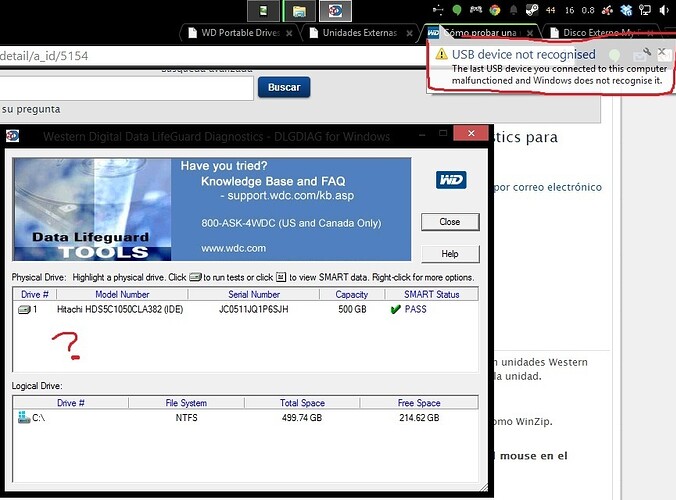Click the DLGDIAG title bar app icon
676x500 pixels.
[x=12, y=136]
